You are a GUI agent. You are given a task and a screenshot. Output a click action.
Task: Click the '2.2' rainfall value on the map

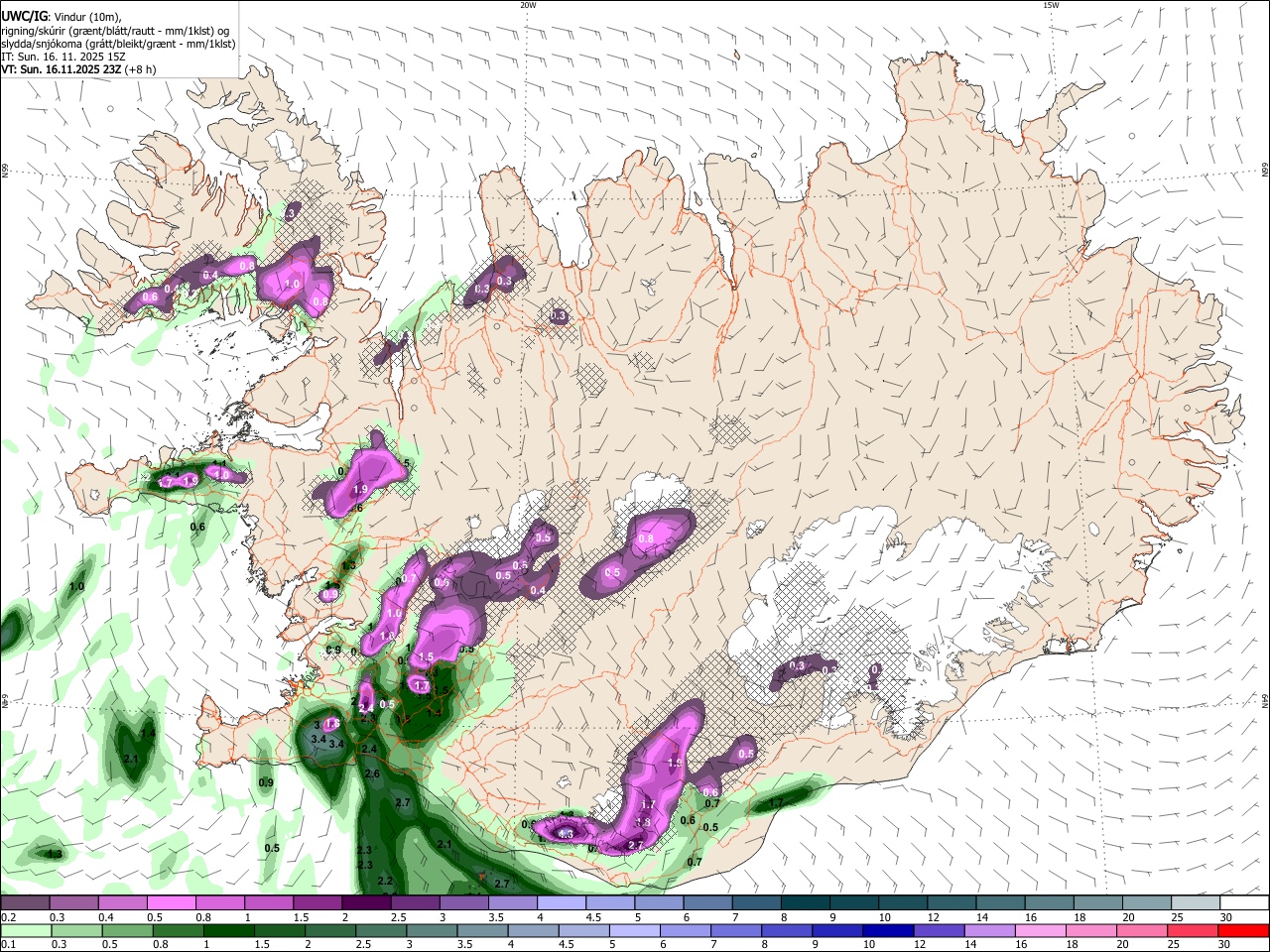[386, 881]
